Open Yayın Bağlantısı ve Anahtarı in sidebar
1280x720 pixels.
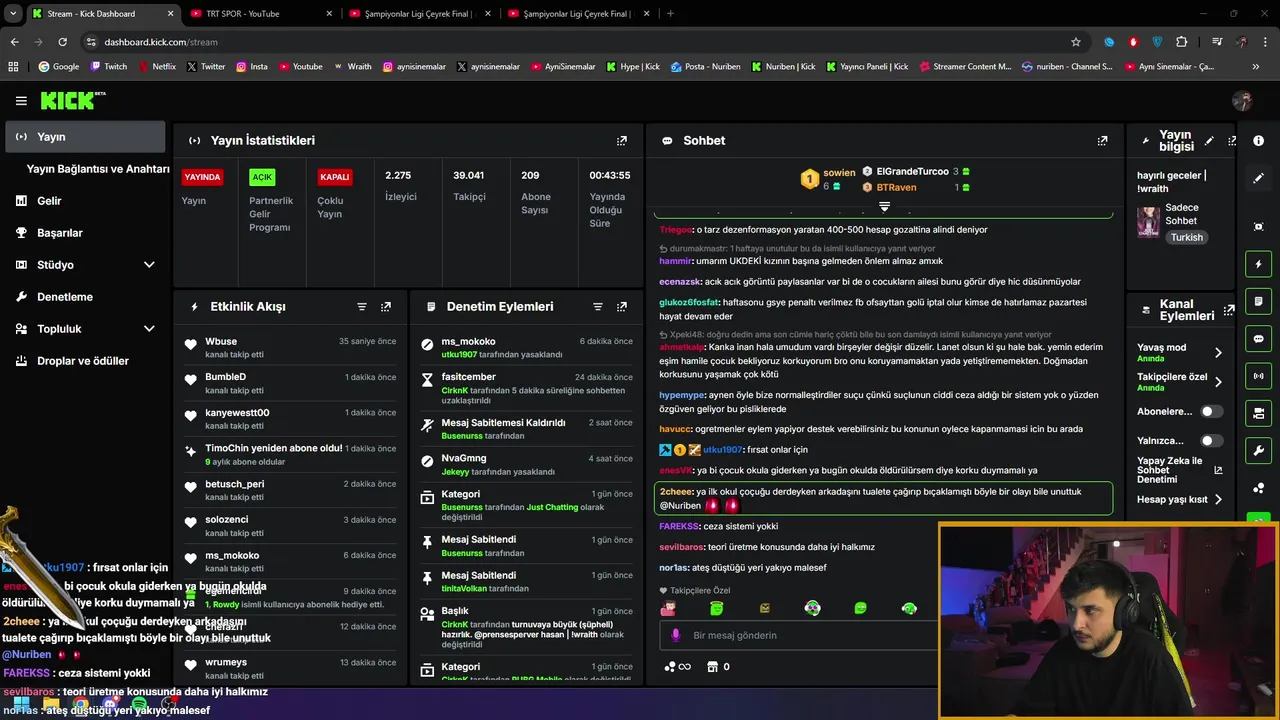[98, 169]
